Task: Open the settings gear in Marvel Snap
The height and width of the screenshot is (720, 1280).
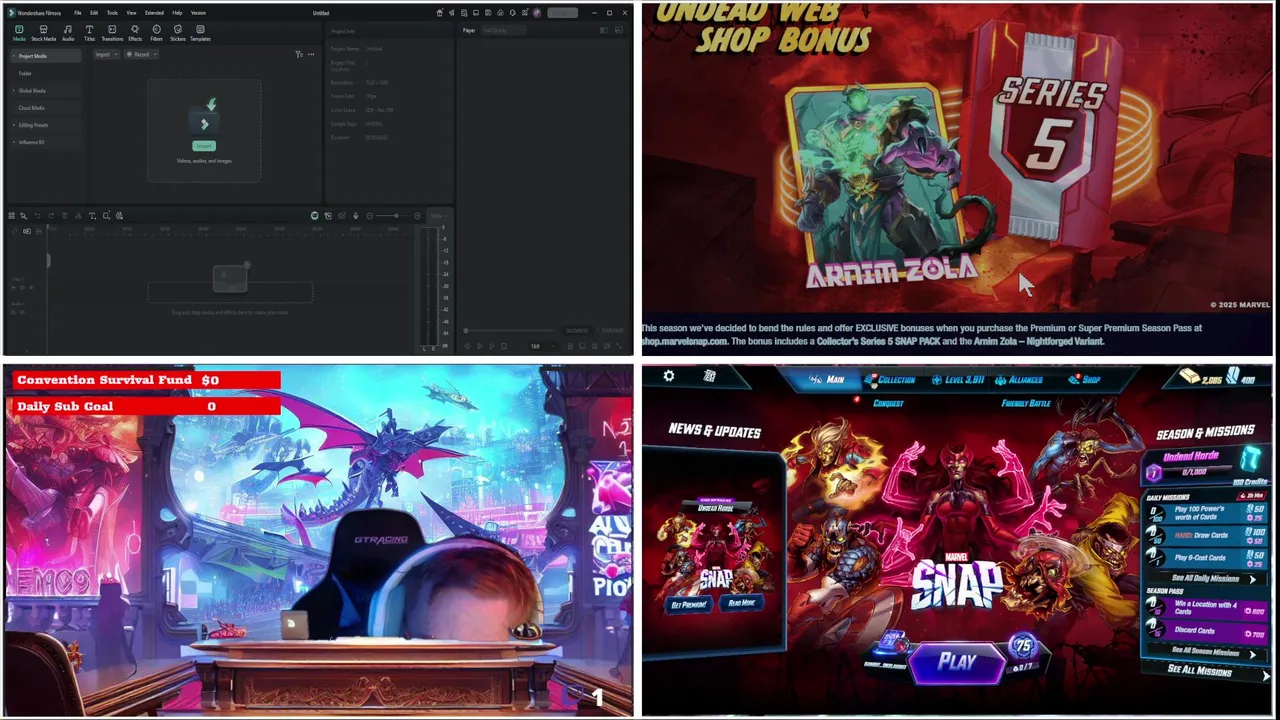Action: [669, 376]
